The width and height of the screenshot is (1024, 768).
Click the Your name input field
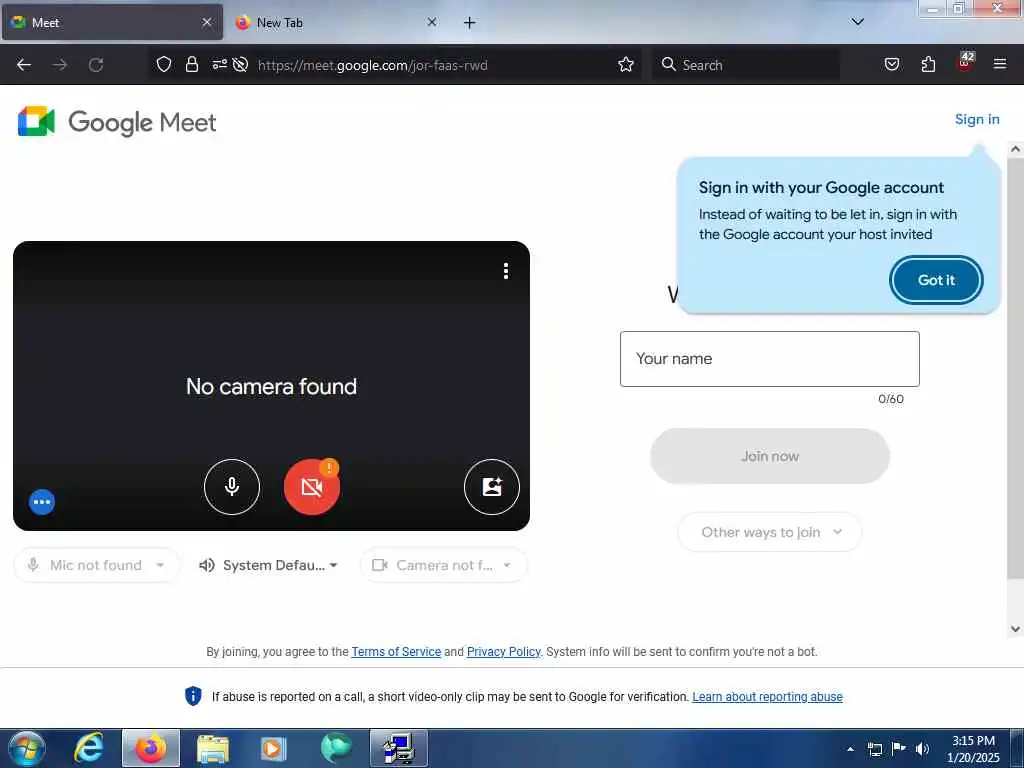click(x=769, y=359)
